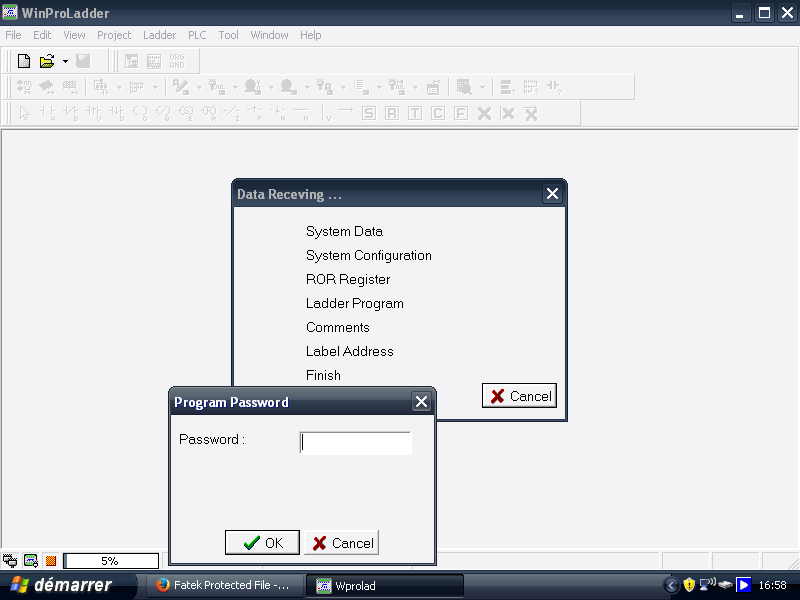Click the PLC connection icon in status bar

[10, 561]
